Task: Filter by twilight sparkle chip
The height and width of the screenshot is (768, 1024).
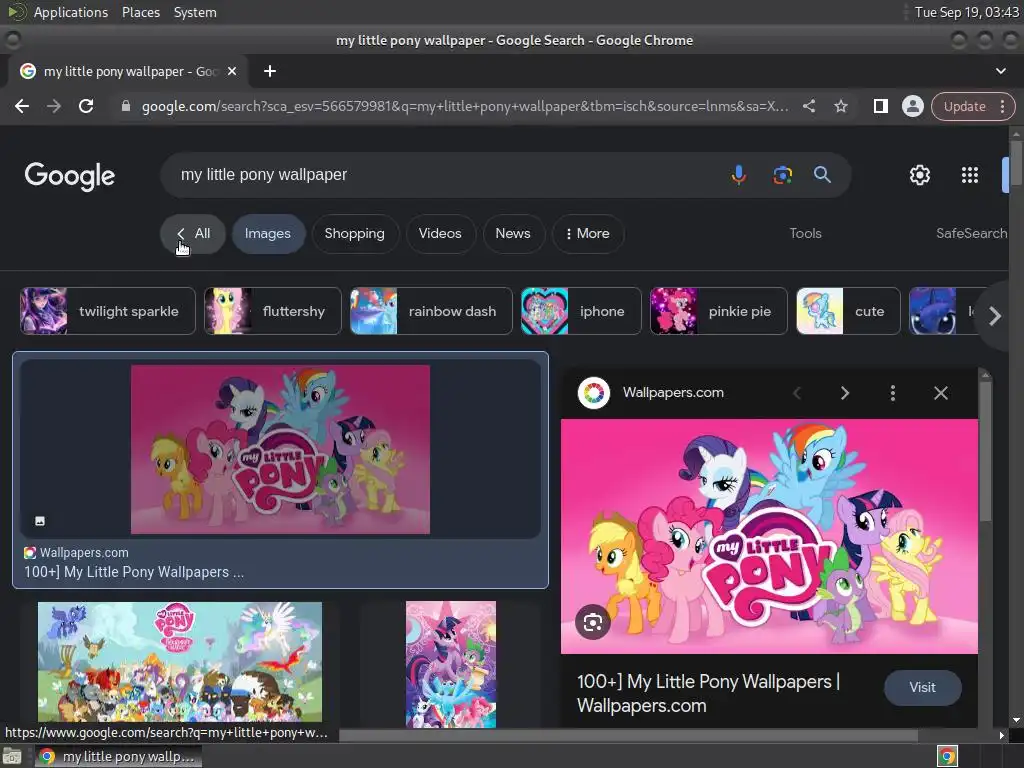Action: pyautogui.click(x=108, y=312)
